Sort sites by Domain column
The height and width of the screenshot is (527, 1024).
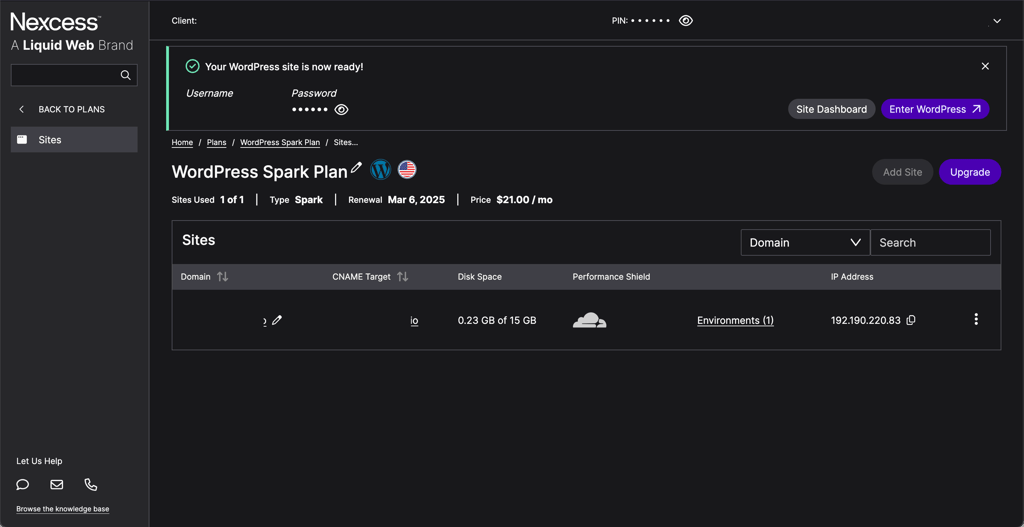pyautogui.click(x=223, y=277)
